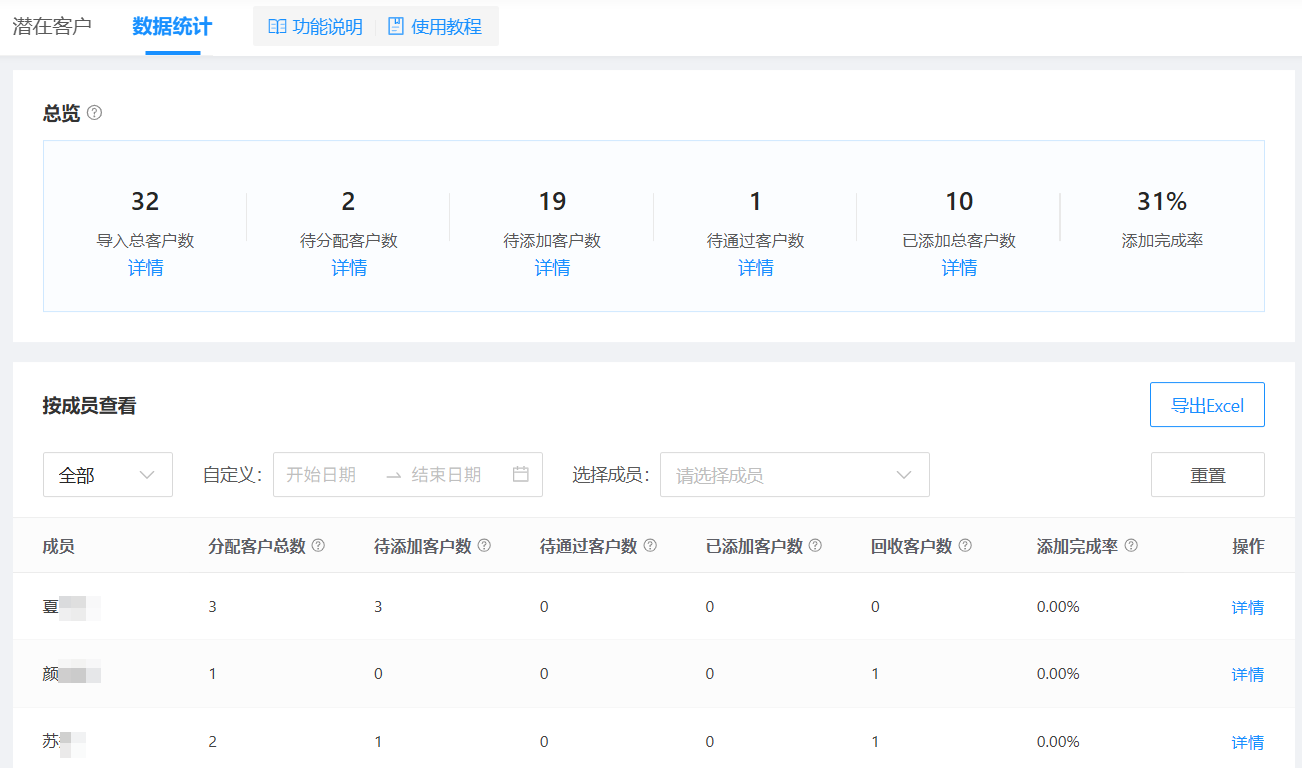1302x768 pixels.
Task: Click 按成员查看 section title
Action: tap(90, 406)
